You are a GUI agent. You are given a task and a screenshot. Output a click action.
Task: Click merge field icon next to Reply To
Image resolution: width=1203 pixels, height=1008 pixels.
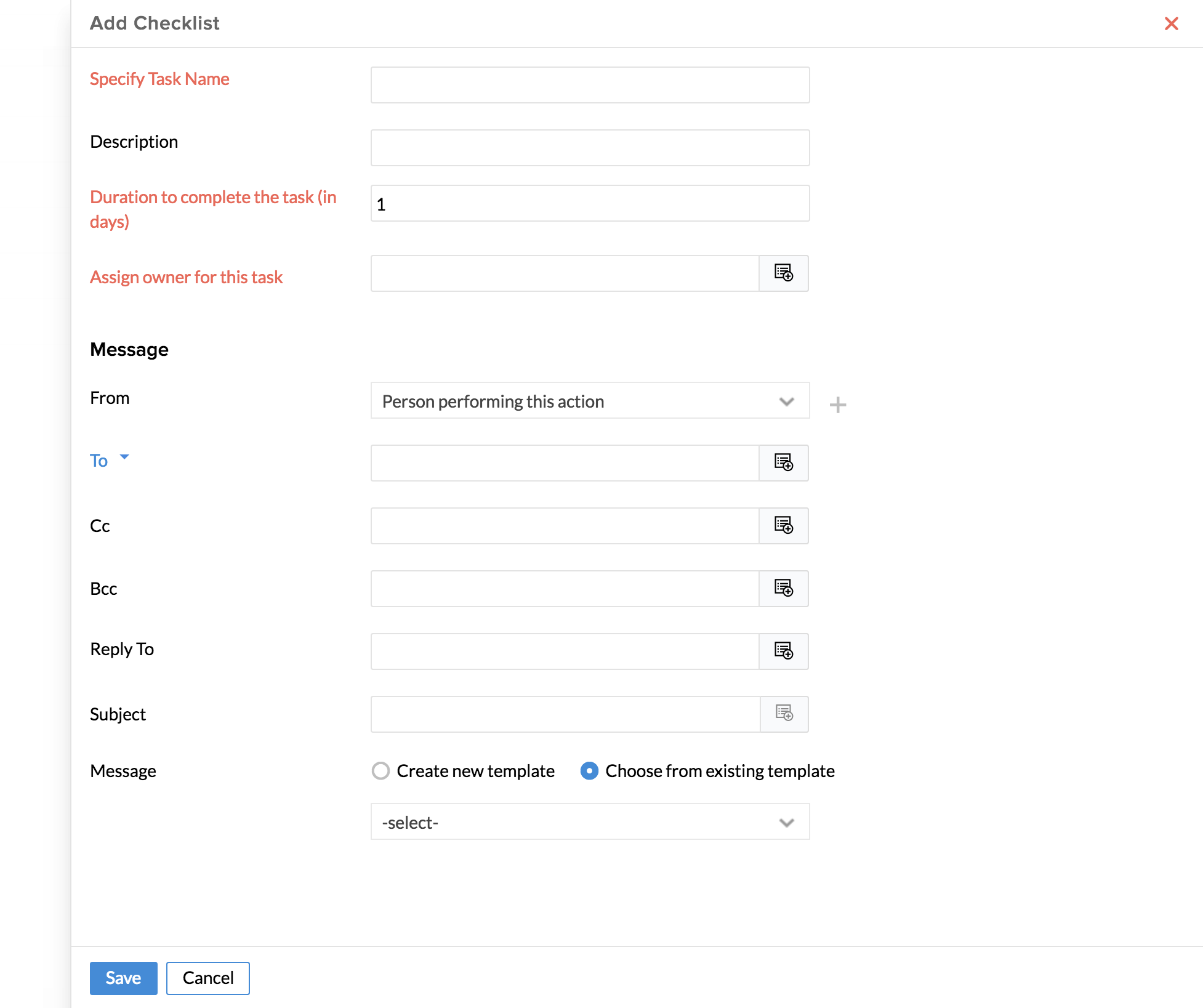(x=783, y=651)
